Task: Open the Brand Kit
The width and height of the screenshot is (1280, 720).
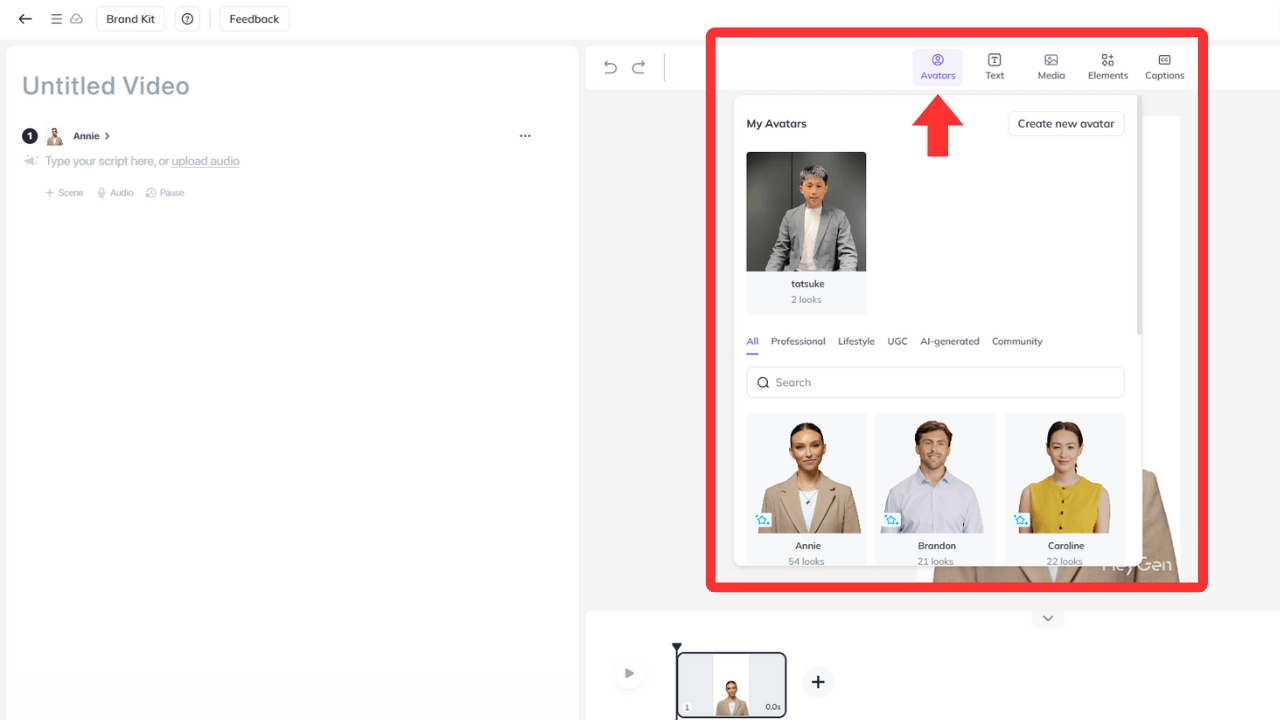Action: (x=131, y=19)
